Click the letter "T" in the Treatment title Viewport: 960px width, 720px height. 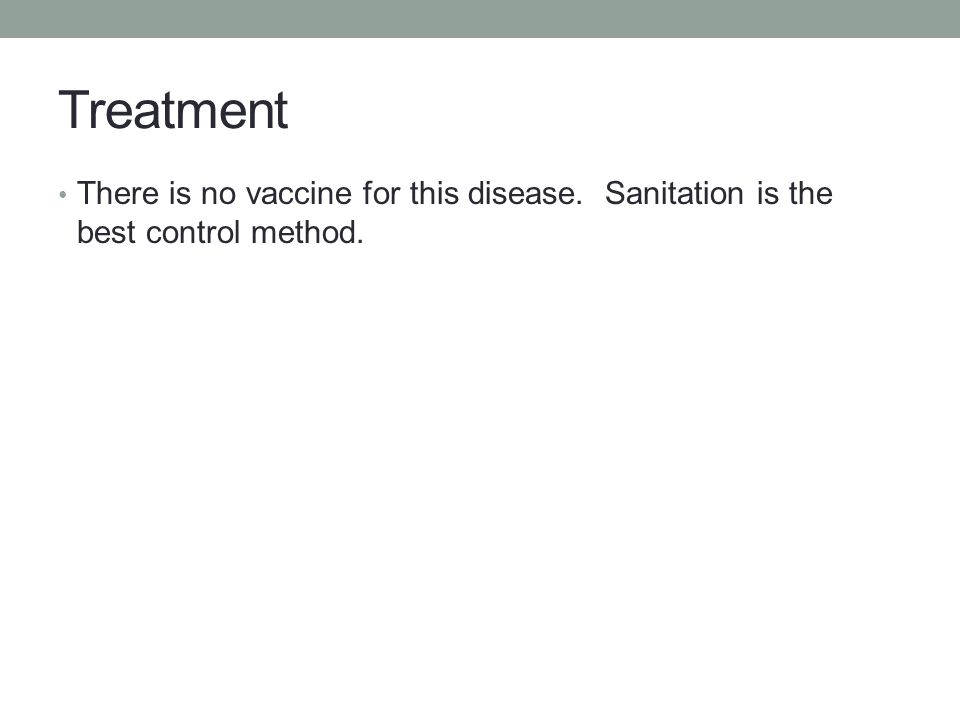tap(73, 110)
